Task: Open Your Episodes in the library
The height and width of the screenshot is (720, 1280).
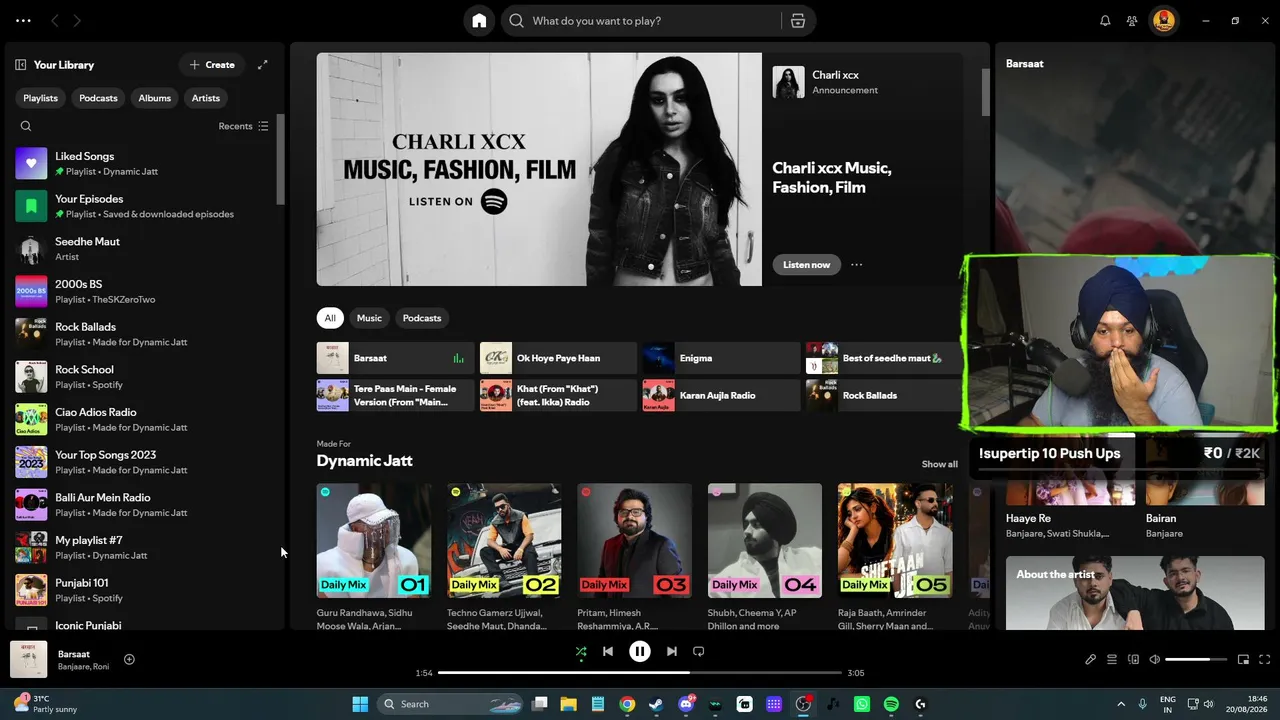Action: pos(145,206)
